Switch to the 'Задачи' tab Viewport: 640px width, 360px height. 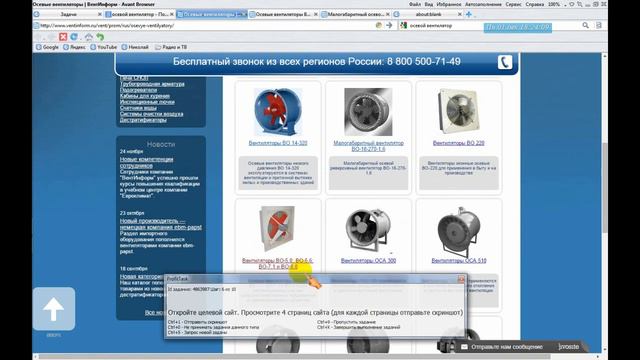point(68,14)
